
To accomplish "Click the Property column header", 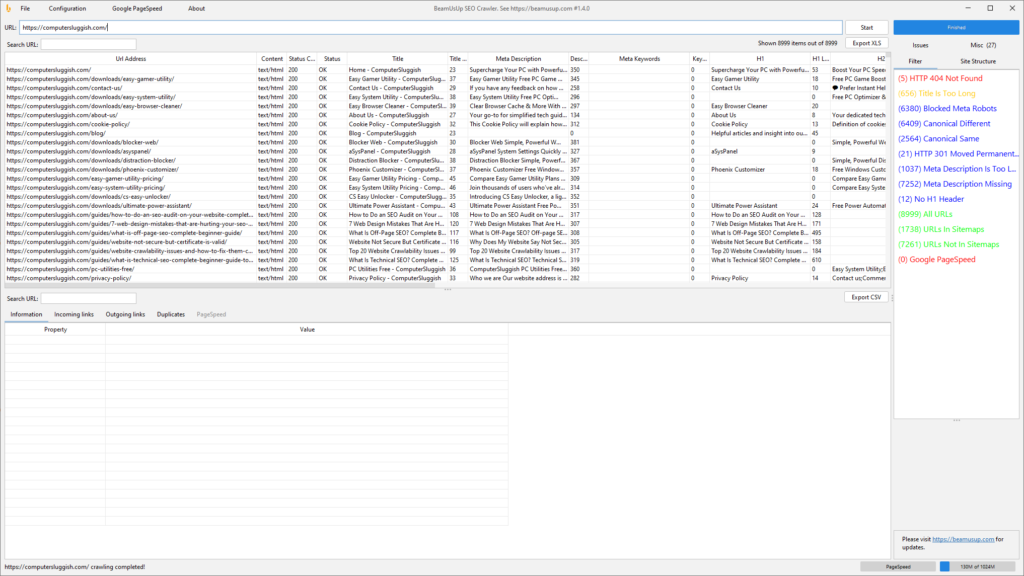I will 56,330.
